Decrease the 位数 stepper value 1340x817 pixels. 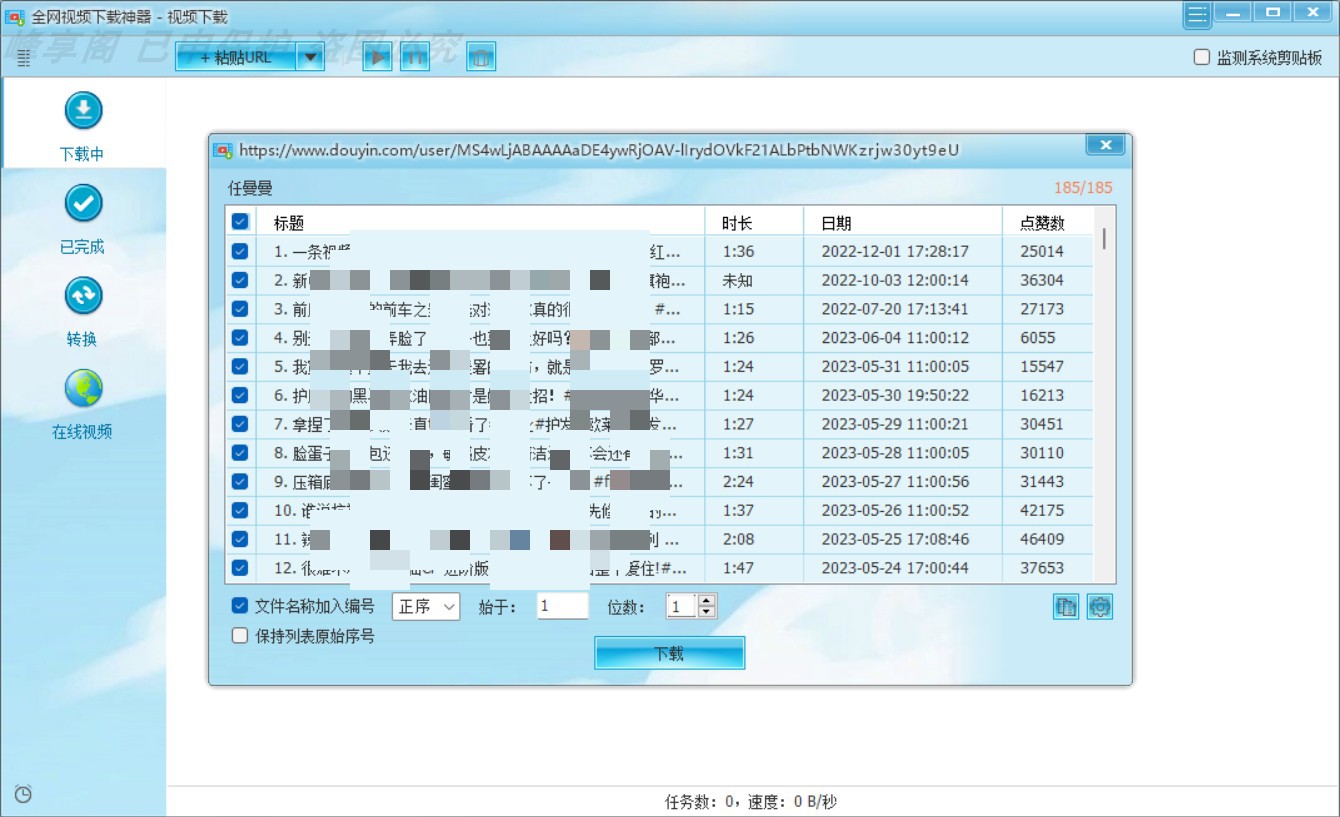coord(707,612)
